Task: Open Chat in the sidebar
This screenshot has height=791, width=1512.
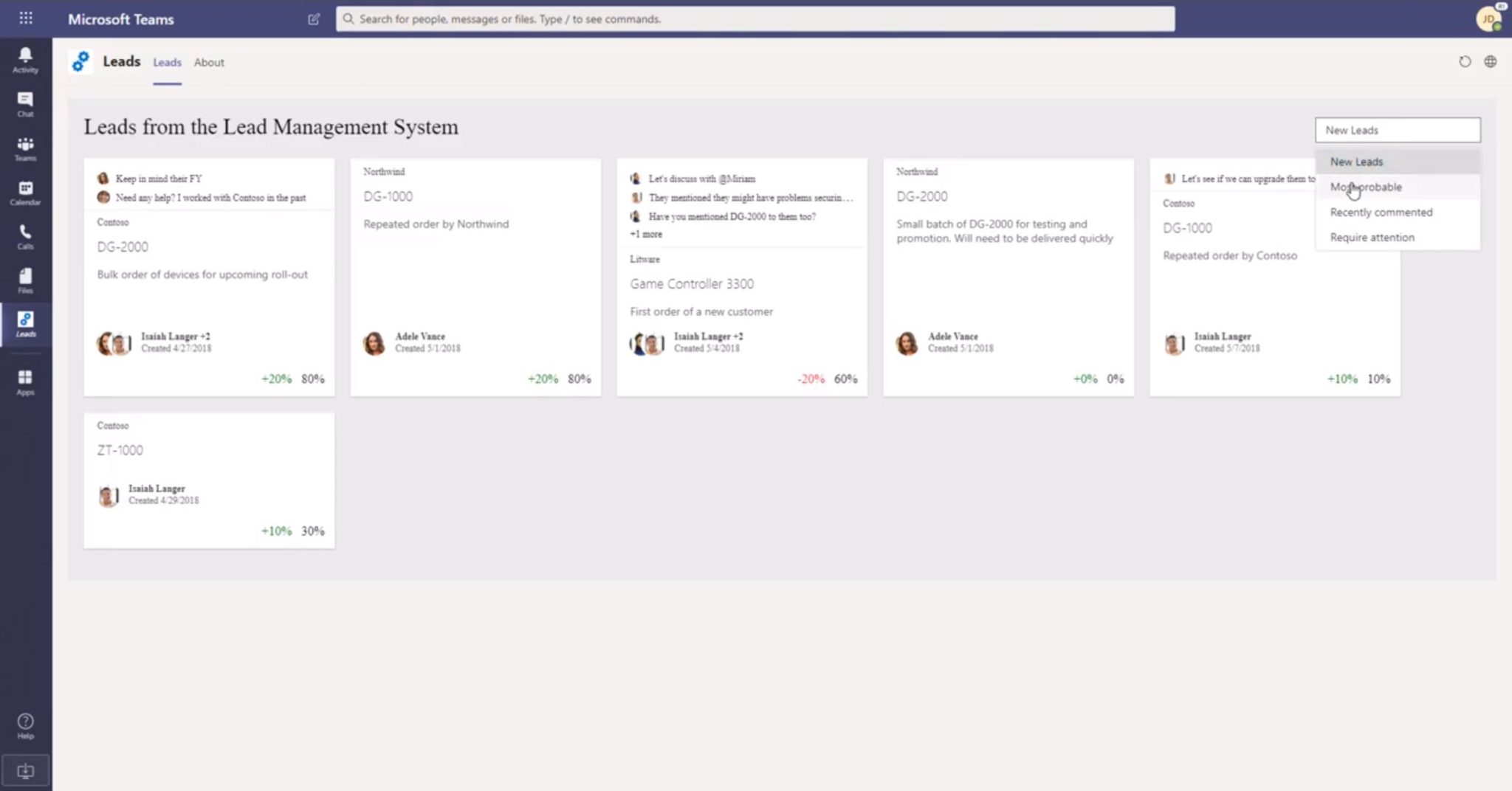Action: 25,104
